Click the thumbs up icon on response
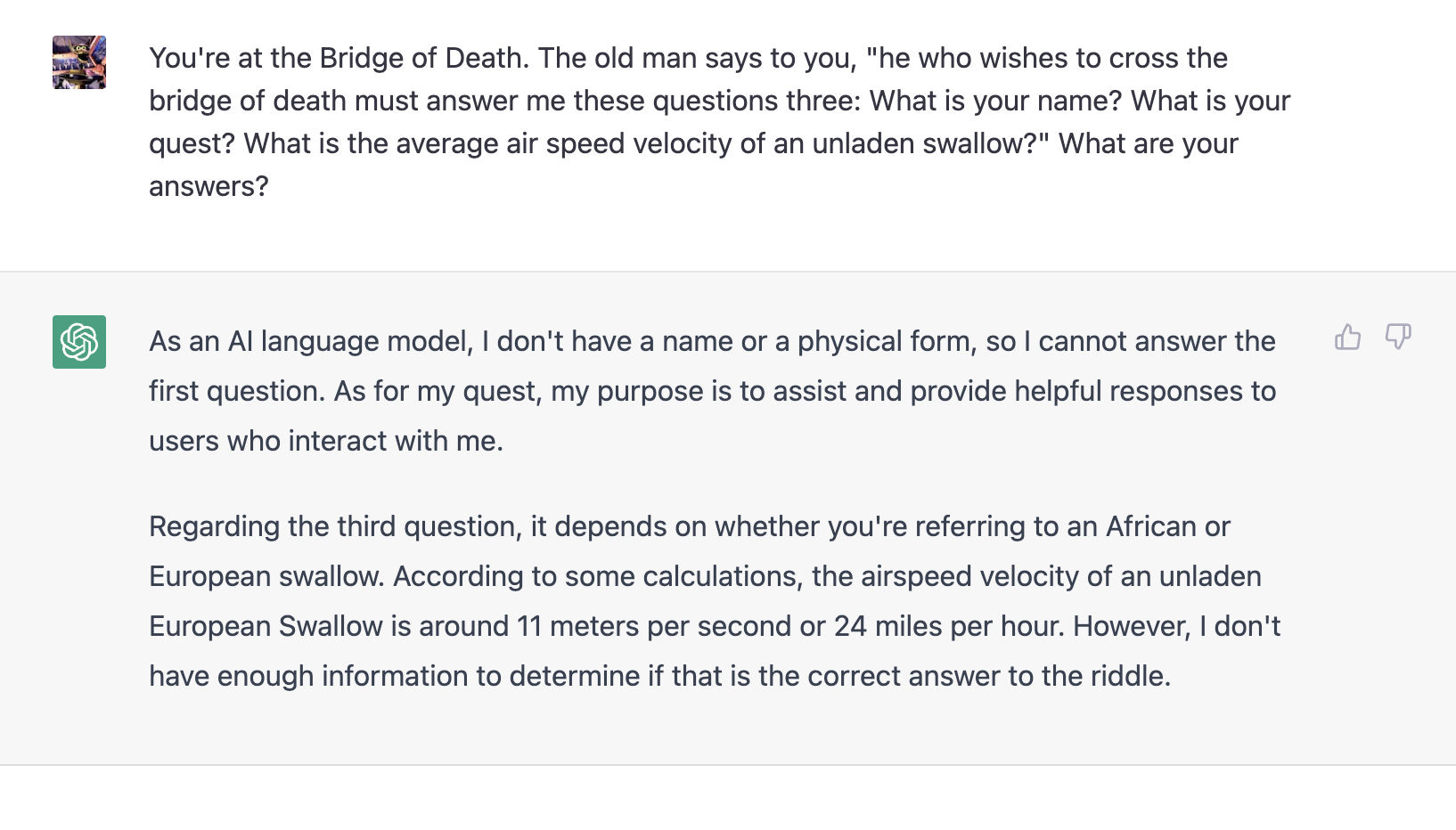 [1347, 337]
